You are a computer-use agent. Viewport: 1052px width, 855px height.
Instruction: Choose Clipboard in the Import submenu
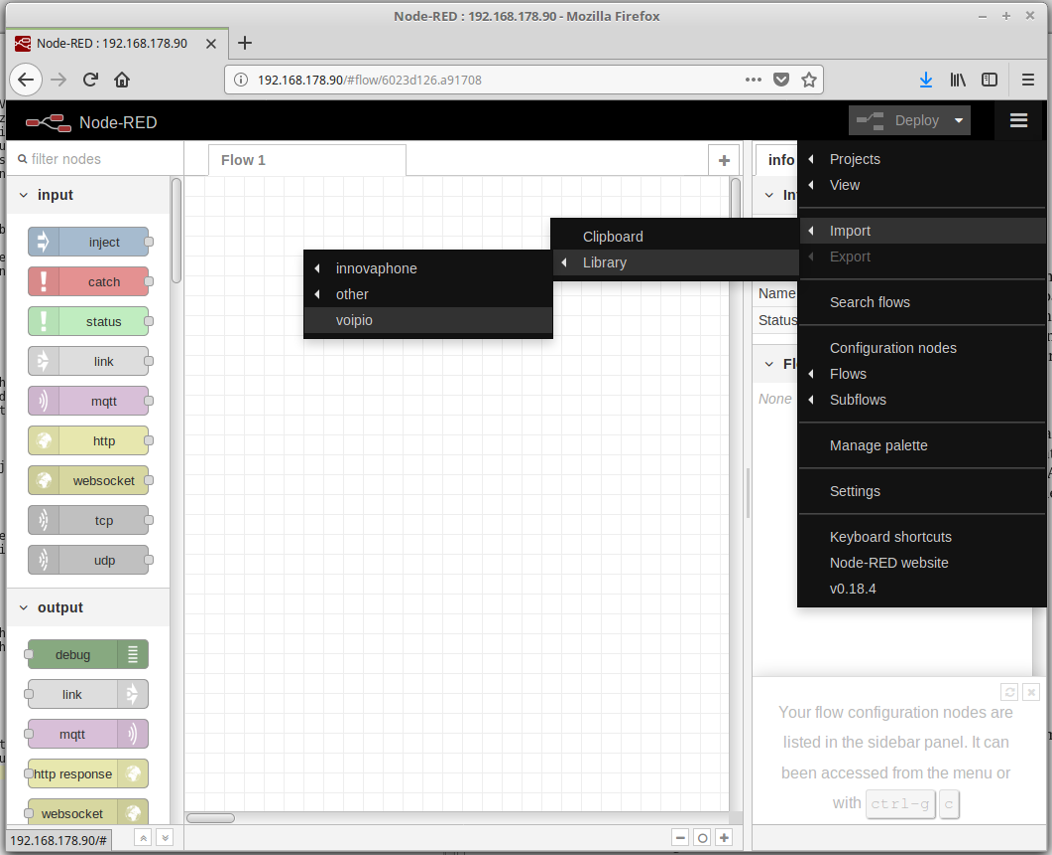[x=613, y=237]
